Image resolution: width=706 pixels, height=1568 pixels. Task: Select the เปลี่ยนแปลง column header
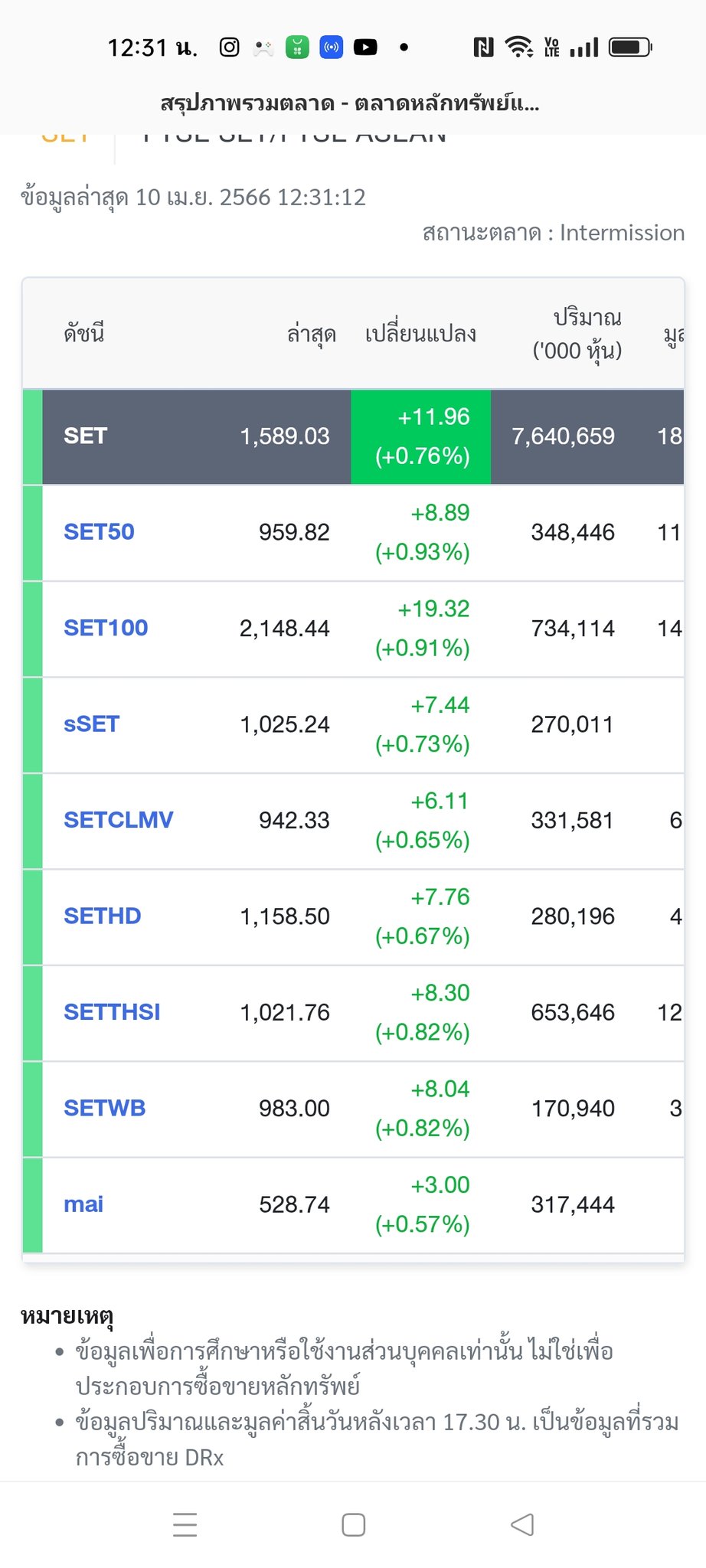pos(420,334)
